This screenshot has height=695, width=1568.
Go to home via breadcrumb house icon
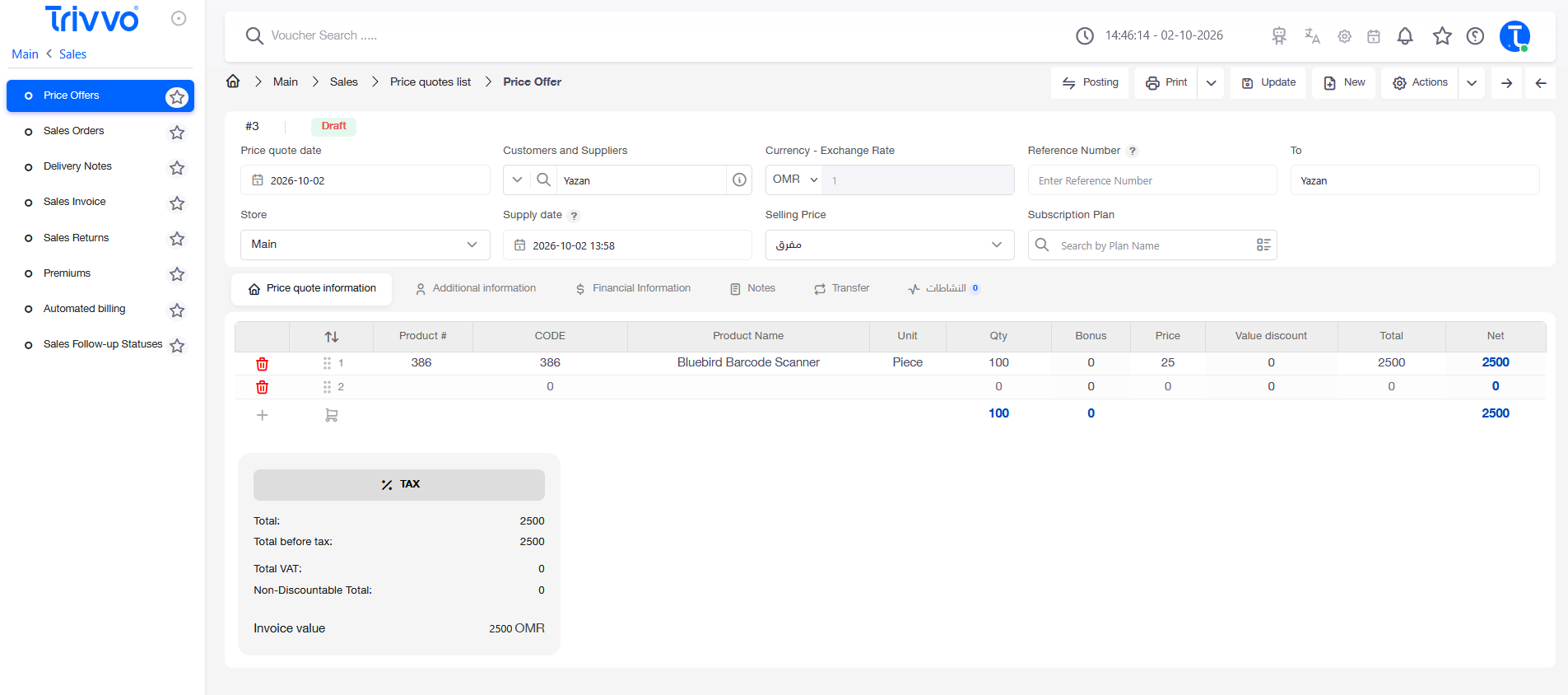(x=233, y=82)
